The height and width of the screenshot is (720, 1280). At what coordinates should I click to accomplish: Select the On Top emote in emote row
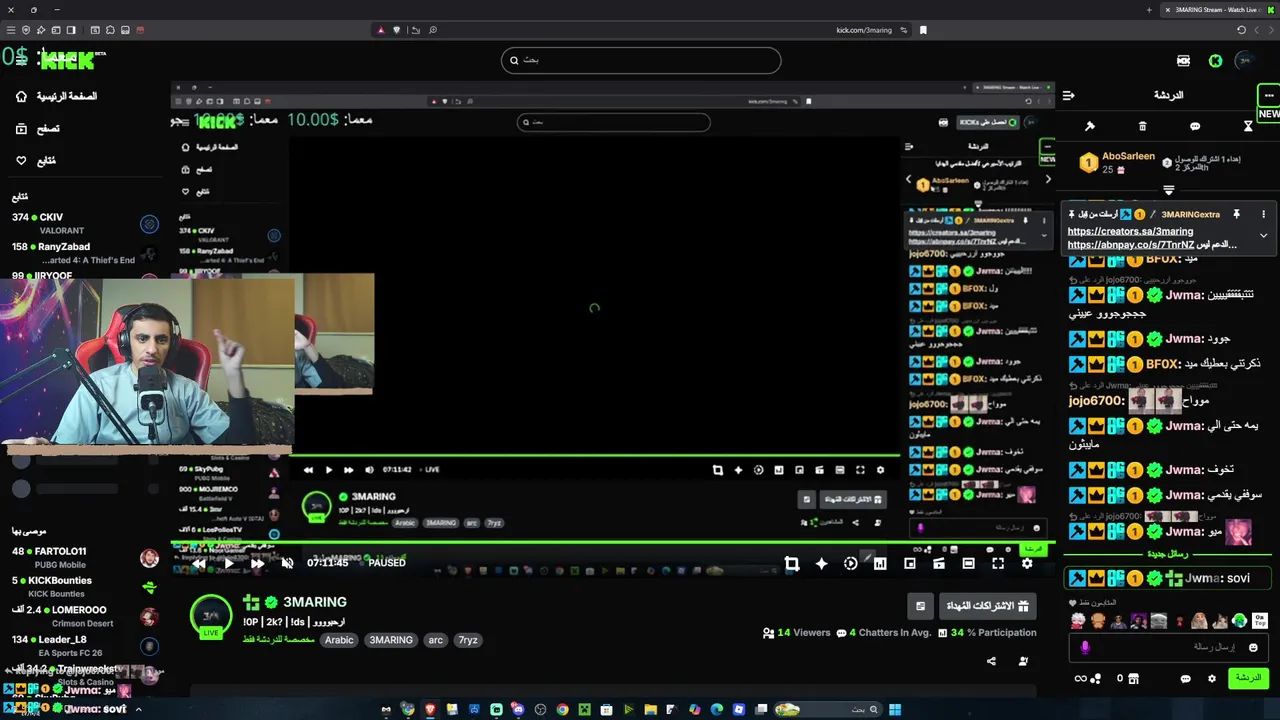click(x=1260, y=621)
